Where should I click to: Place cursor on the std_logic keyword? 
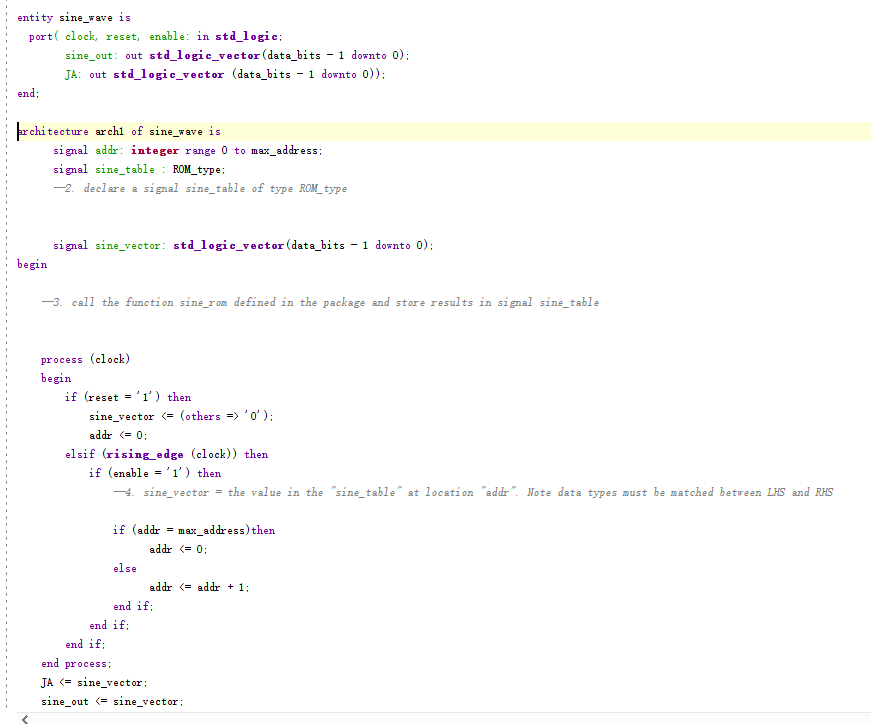click(246, 35)
